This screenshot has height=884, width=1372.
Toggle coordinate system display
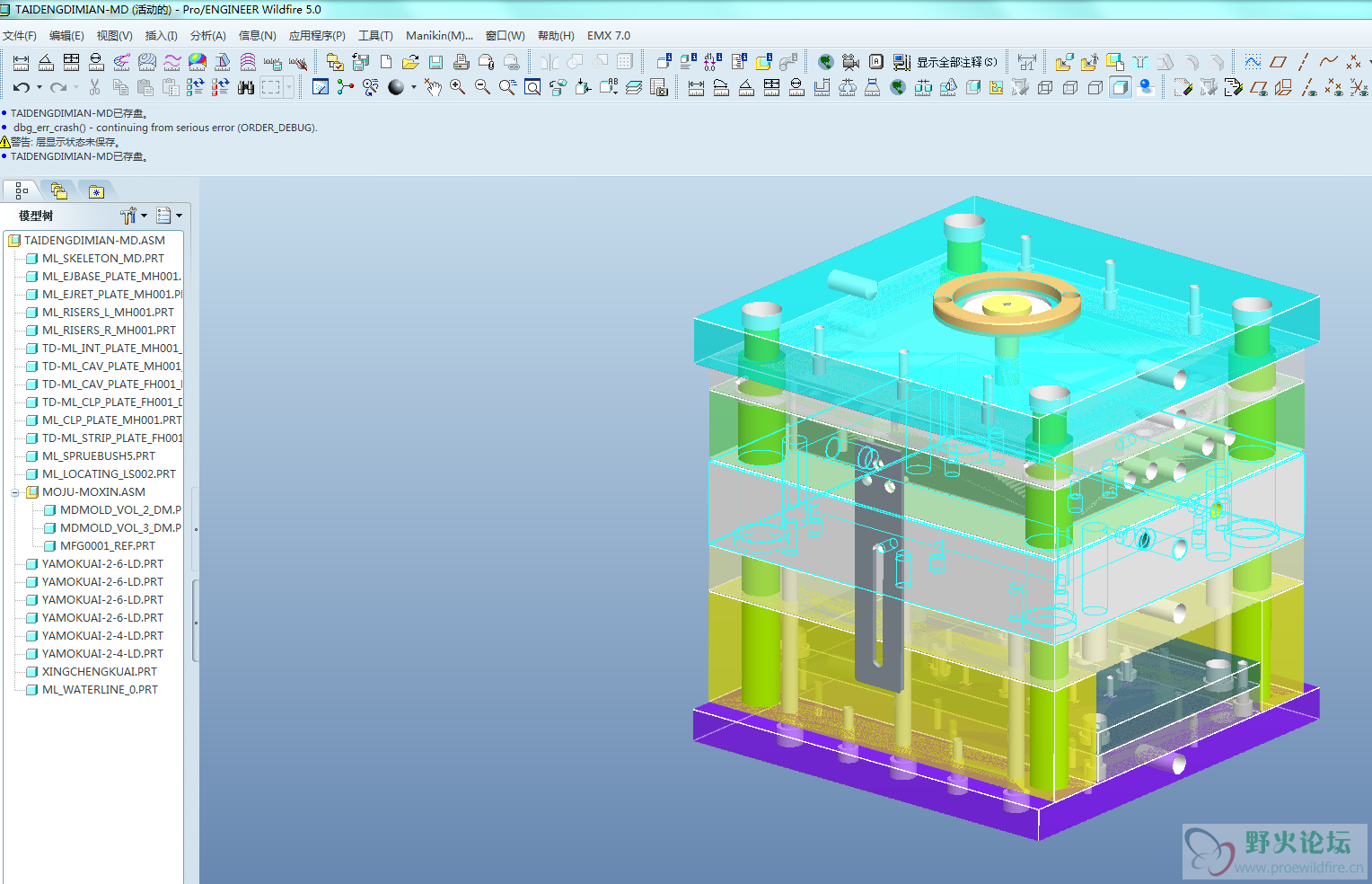point(1359,87)
